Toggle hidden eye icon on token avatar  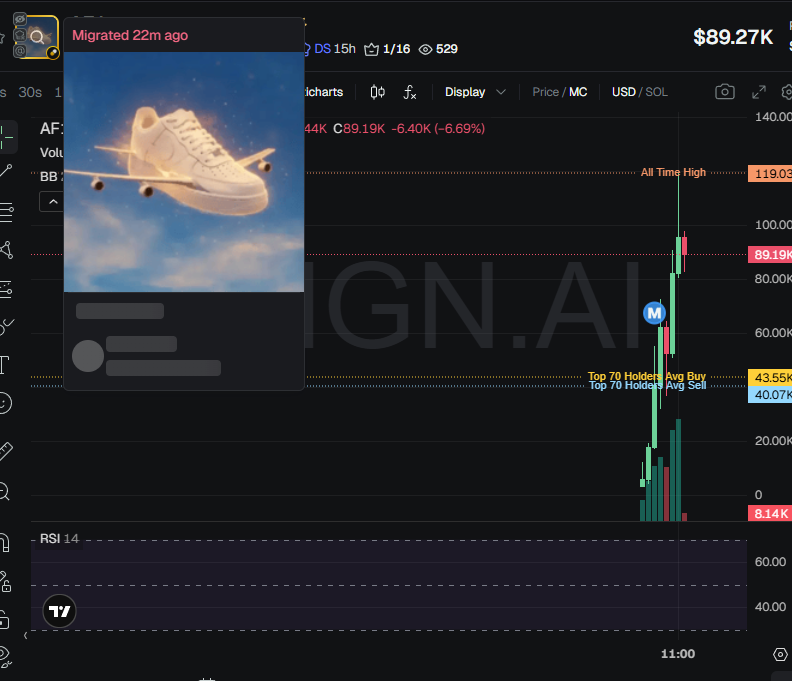pos(20,19)
